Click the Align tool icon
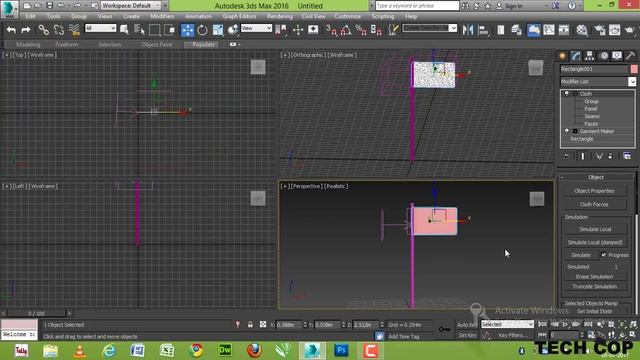The height and width of the screenshot is (360, 640). (483, 30)
